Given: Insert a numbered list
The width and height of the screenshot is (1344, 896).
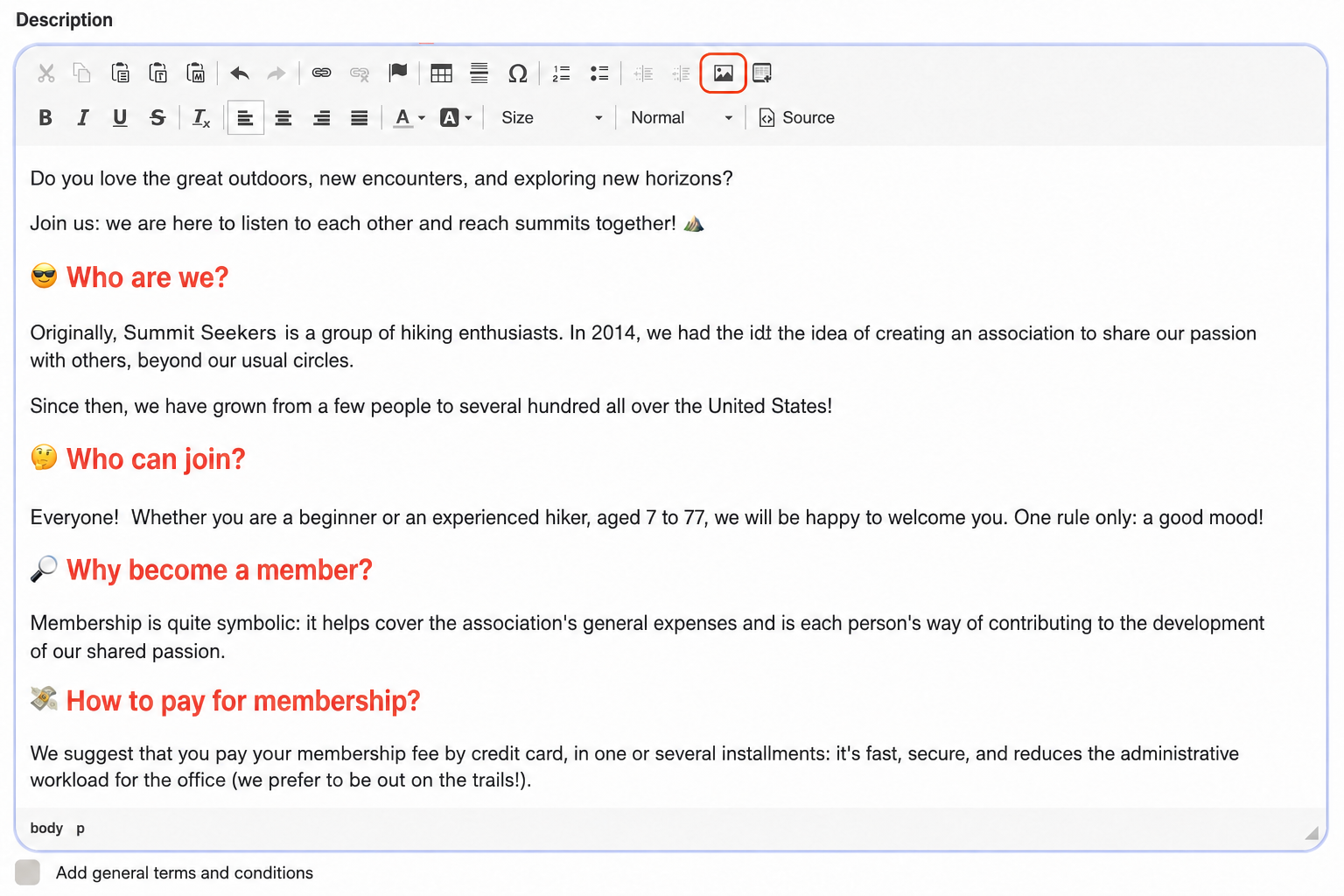Looking at the screenshot, I should [561, 73].
